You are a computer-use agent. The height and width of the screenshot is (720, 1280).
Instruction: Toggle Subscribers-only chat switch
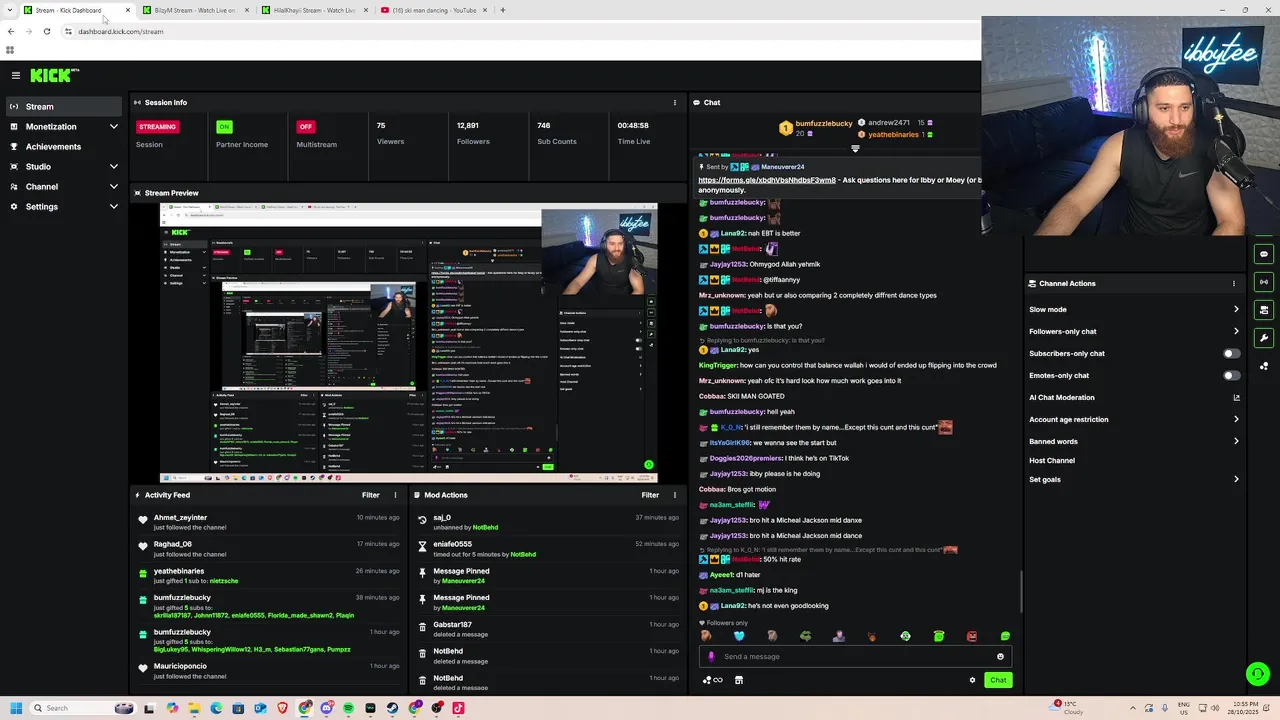1231,353
